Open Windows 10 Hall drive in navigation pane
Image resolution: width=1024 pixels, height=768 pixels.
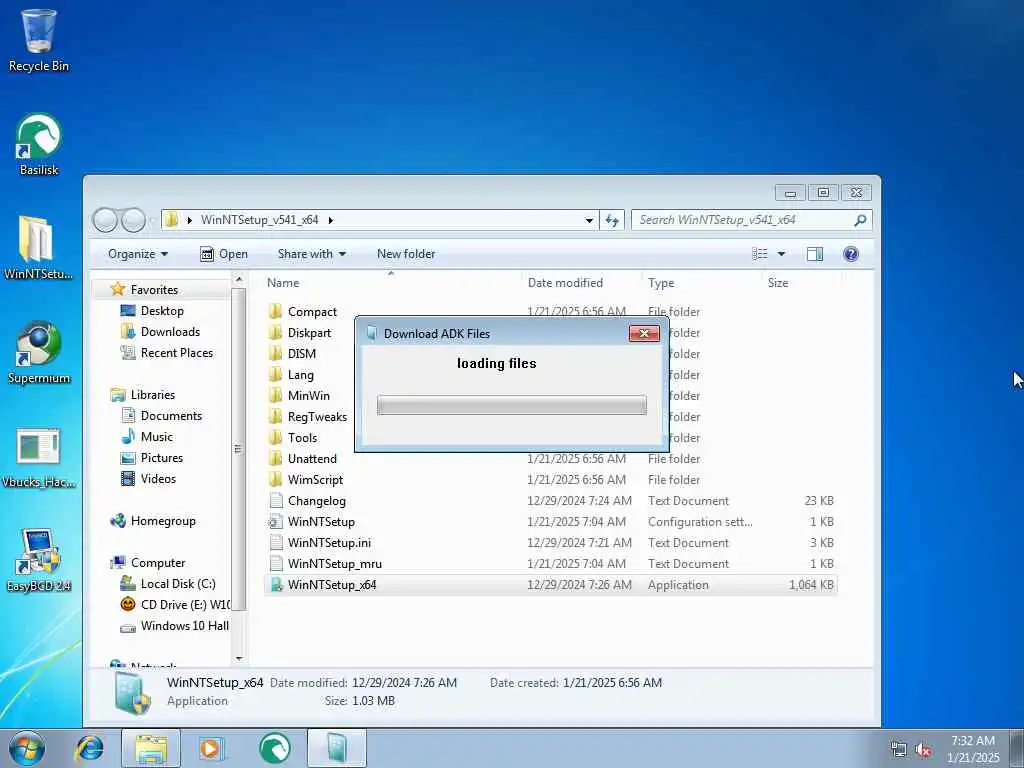pos(184,626)
